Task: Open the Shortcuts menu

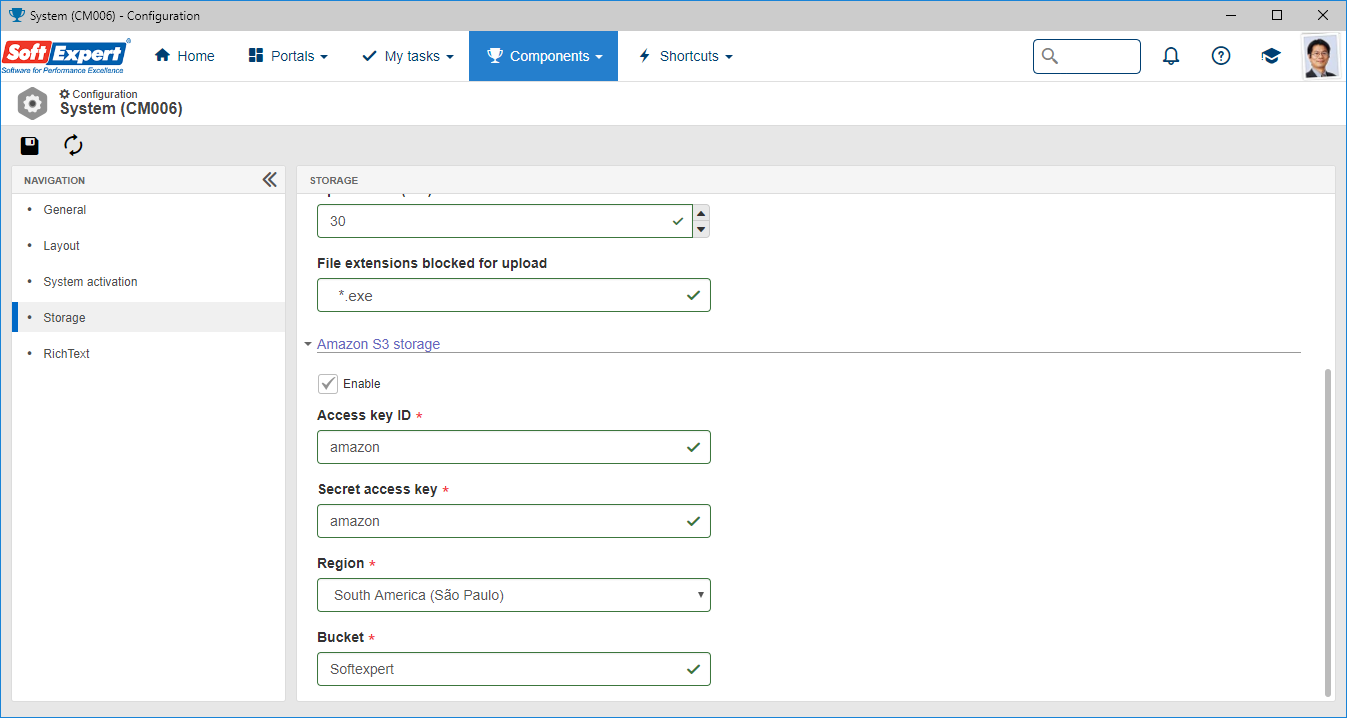Action: [x=686, y=56]
